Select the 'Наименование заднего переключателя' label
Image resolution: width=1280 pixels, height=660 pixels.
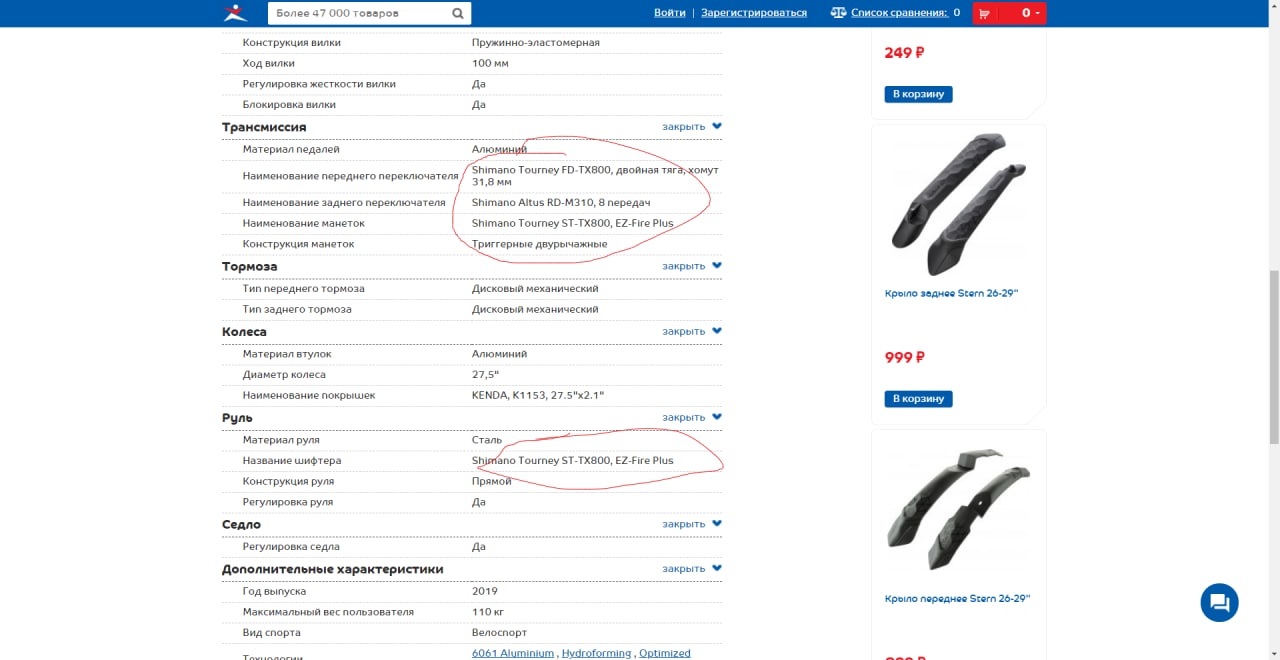344,203
